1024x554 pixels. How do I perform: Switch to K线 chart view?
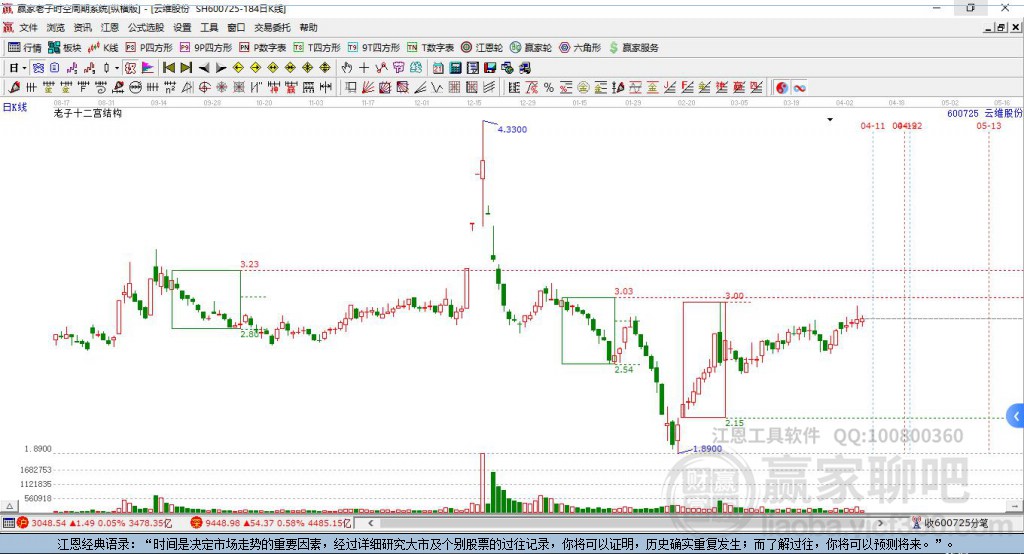click(103, 48)
